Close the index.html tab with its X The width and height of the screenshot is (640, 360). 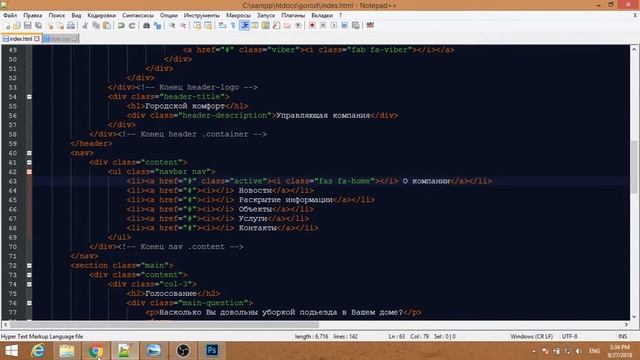click(x=37, y=39)
